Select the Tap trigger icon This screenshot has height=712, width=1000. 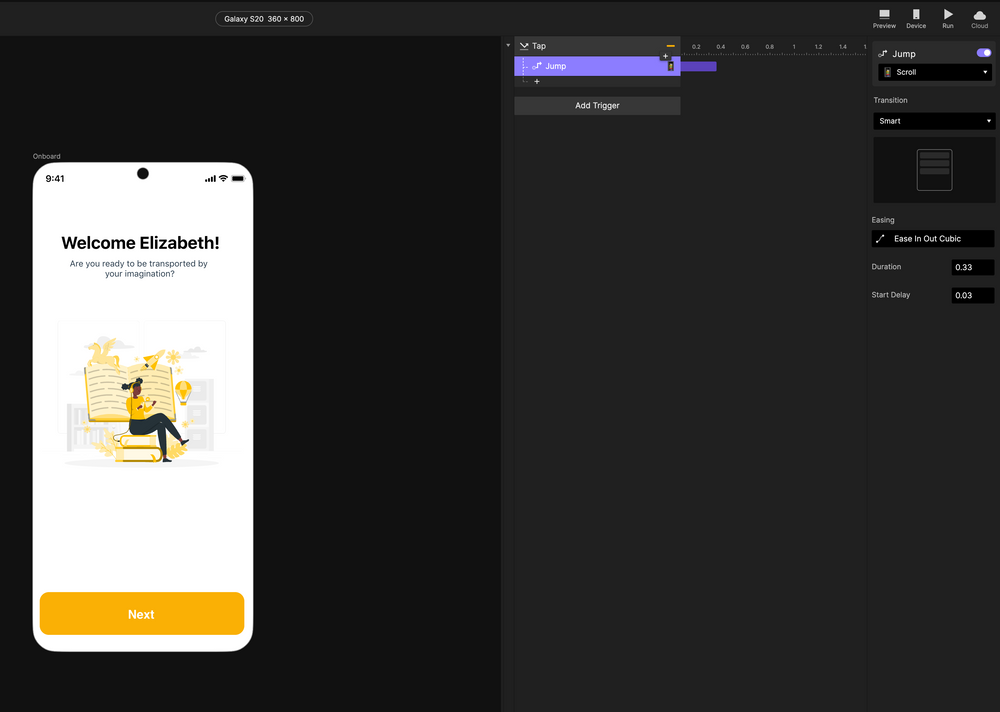(523, 45)
